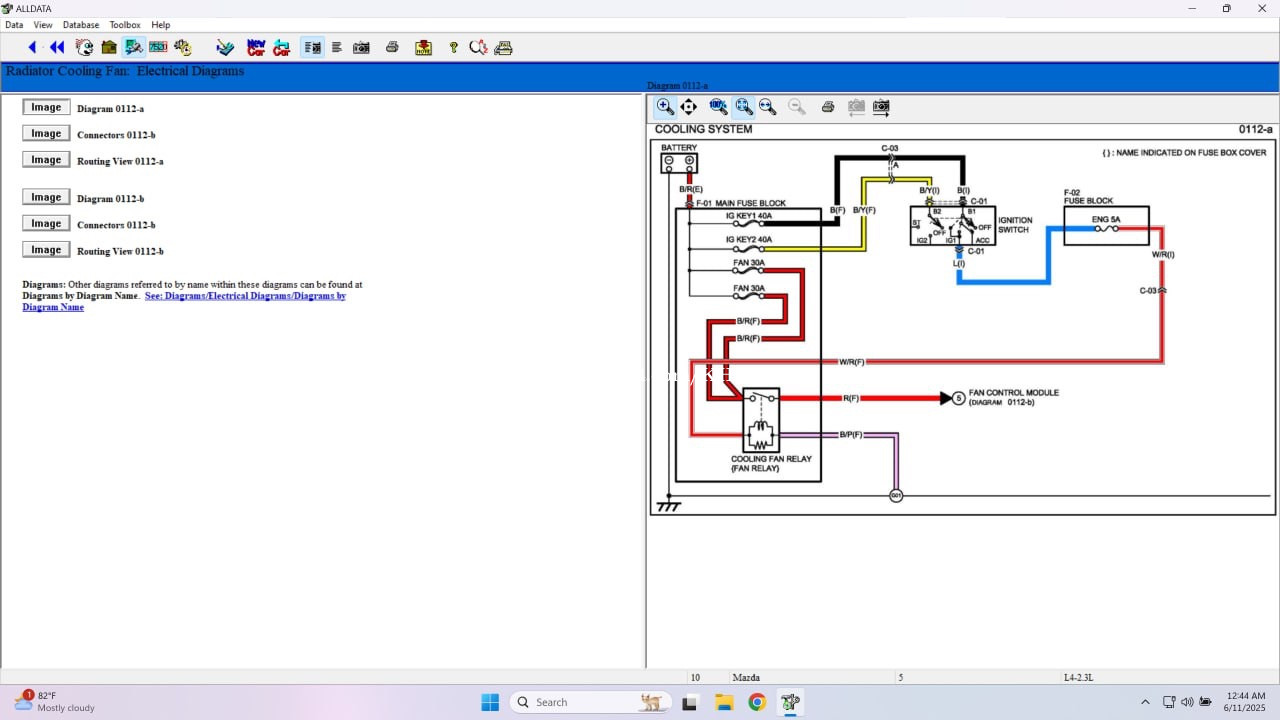Screen dimensions: 1280x720
Task: Click the house (home) toolbar icon
Action: (x=109, y=47)
